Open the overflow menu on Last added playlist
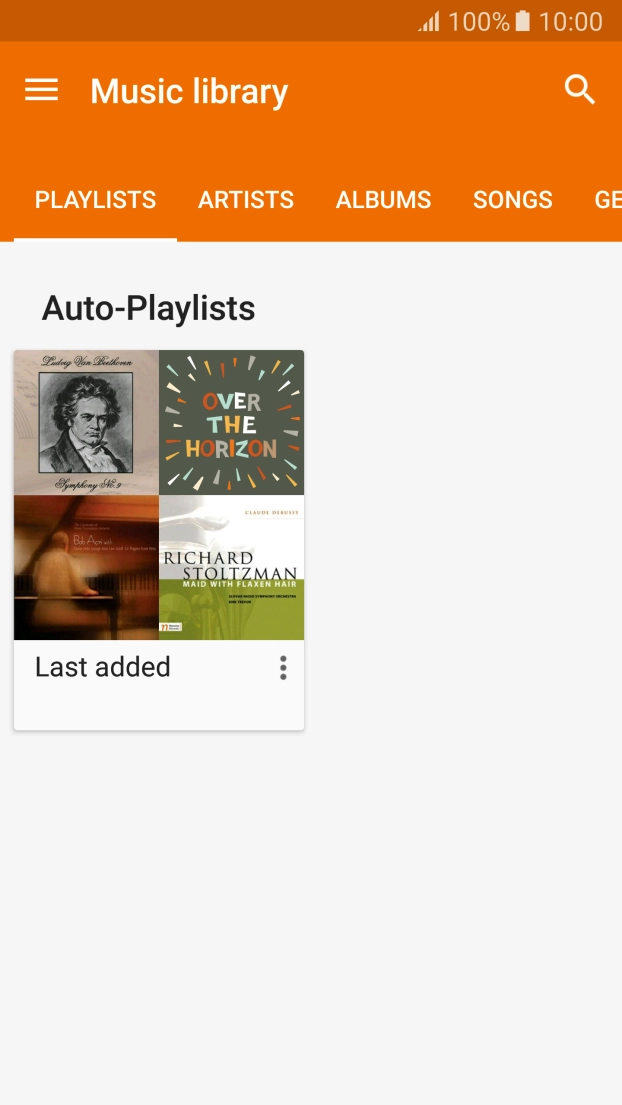The height and width of the screenshot is (1105, 622). point(283,668)
